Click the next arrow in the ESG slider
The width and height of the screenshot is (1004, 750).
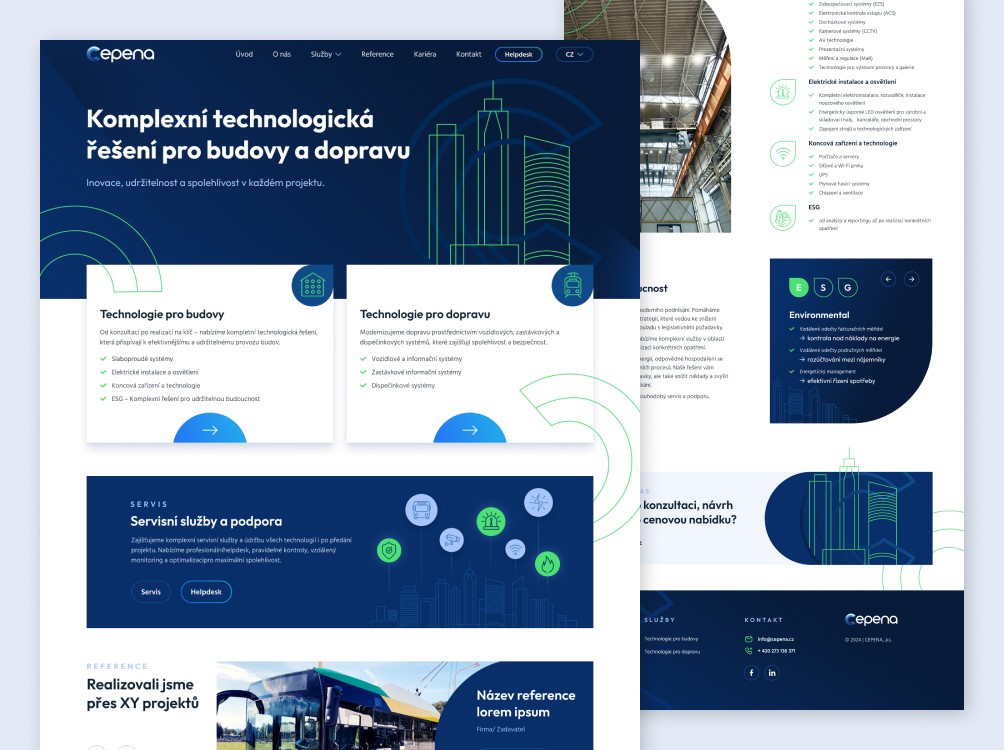click(x=911, y=279)
